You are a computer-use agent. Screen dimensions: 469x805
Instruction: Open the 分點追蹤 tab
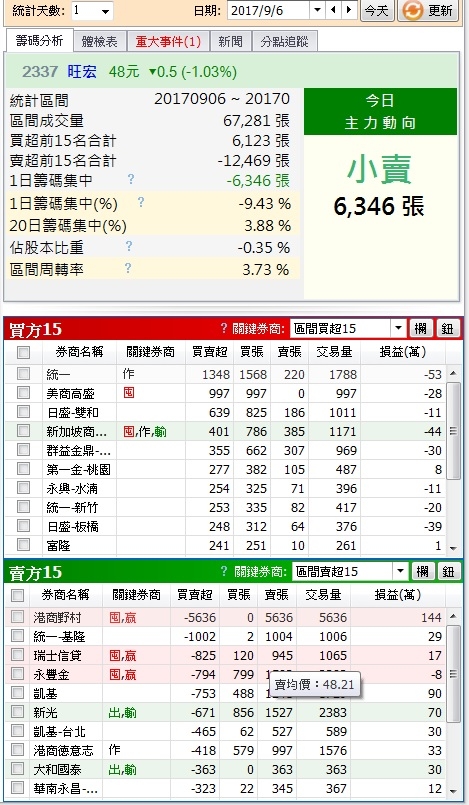point(284,42)
